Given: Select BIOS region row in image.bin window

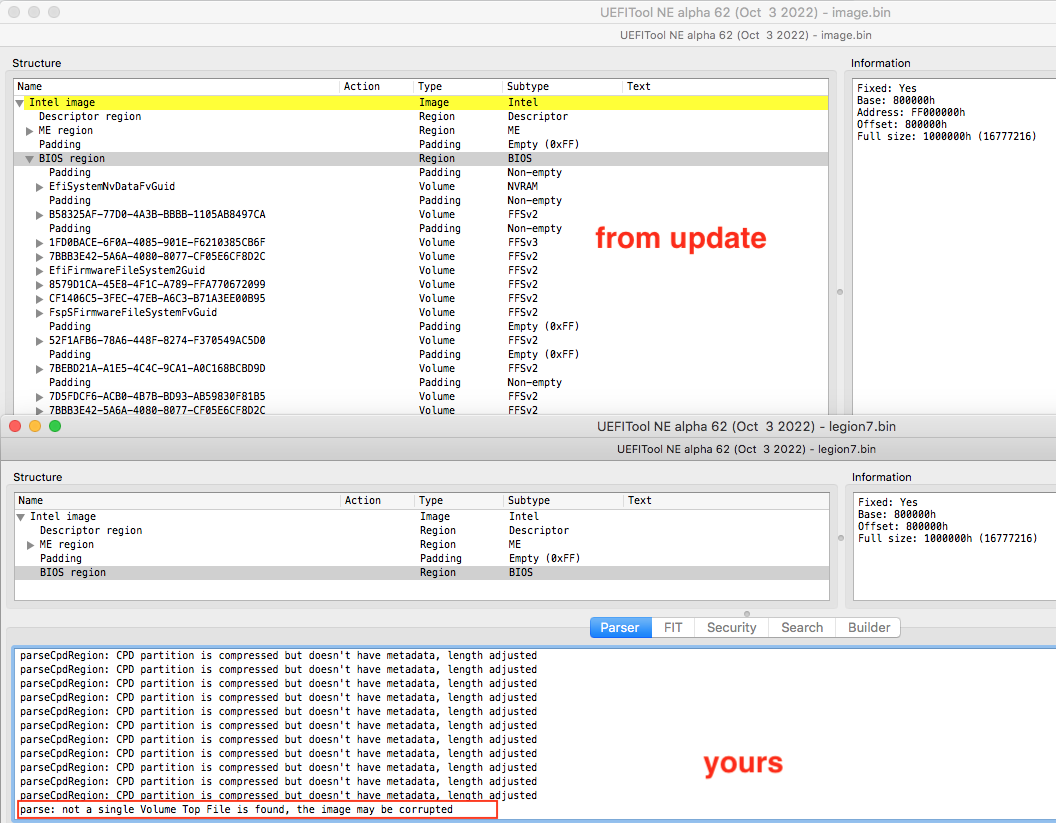Looking at the screenshot, I should tap(421, 158).
